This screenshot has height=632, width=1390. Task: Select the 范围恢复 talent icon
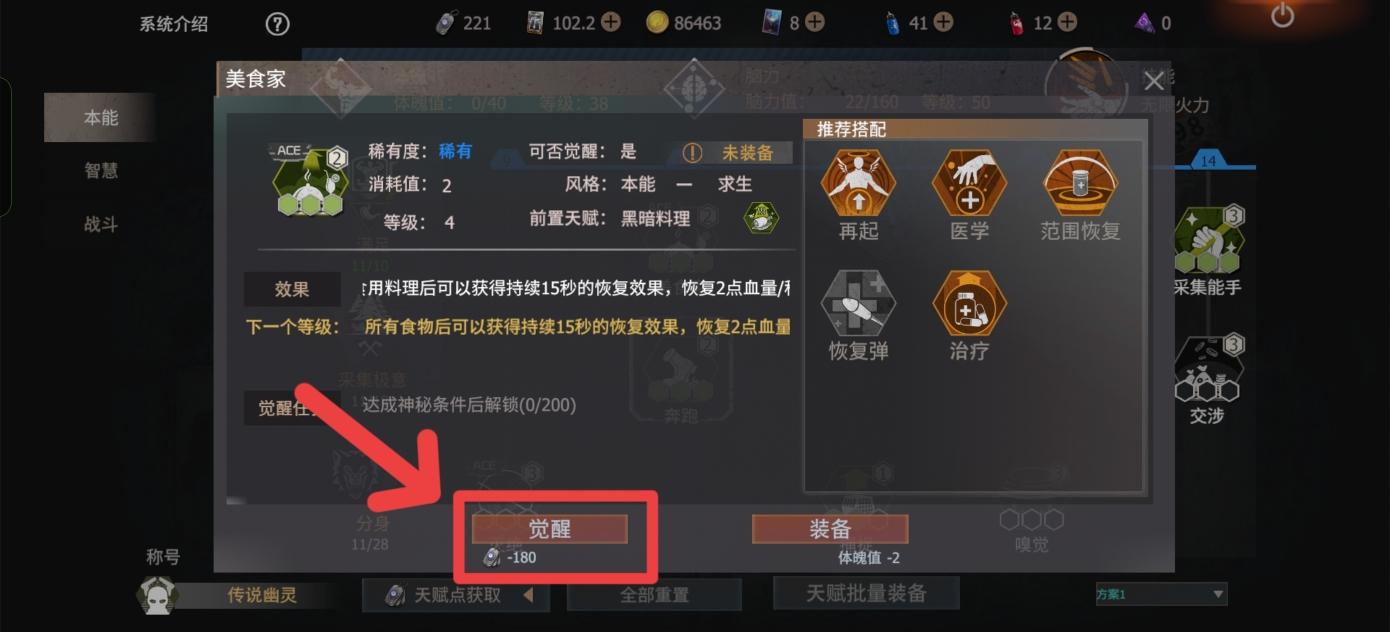click(x=1080, y=183)
